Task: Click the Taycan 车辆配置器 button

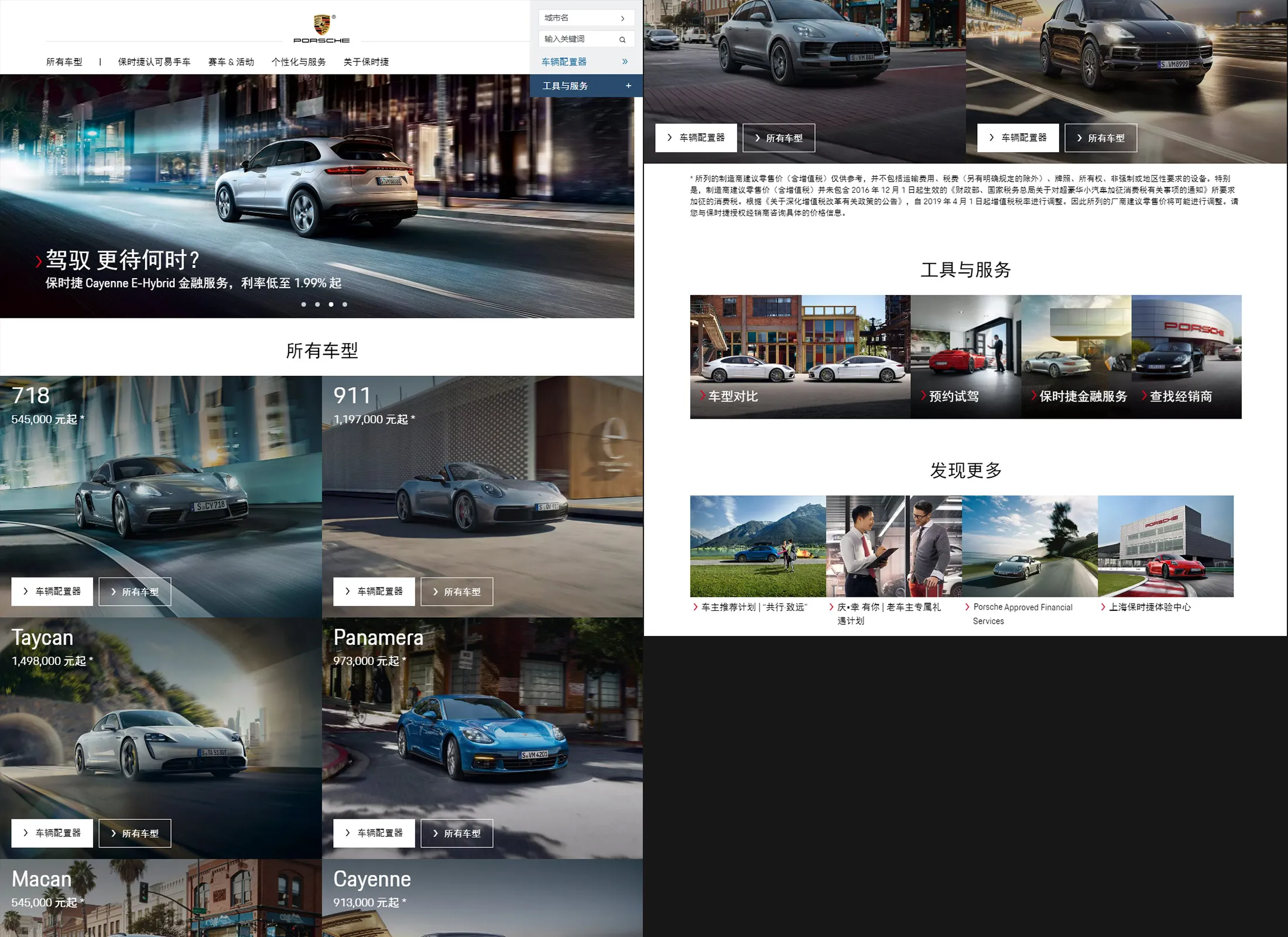Action: tap(52, 833)
